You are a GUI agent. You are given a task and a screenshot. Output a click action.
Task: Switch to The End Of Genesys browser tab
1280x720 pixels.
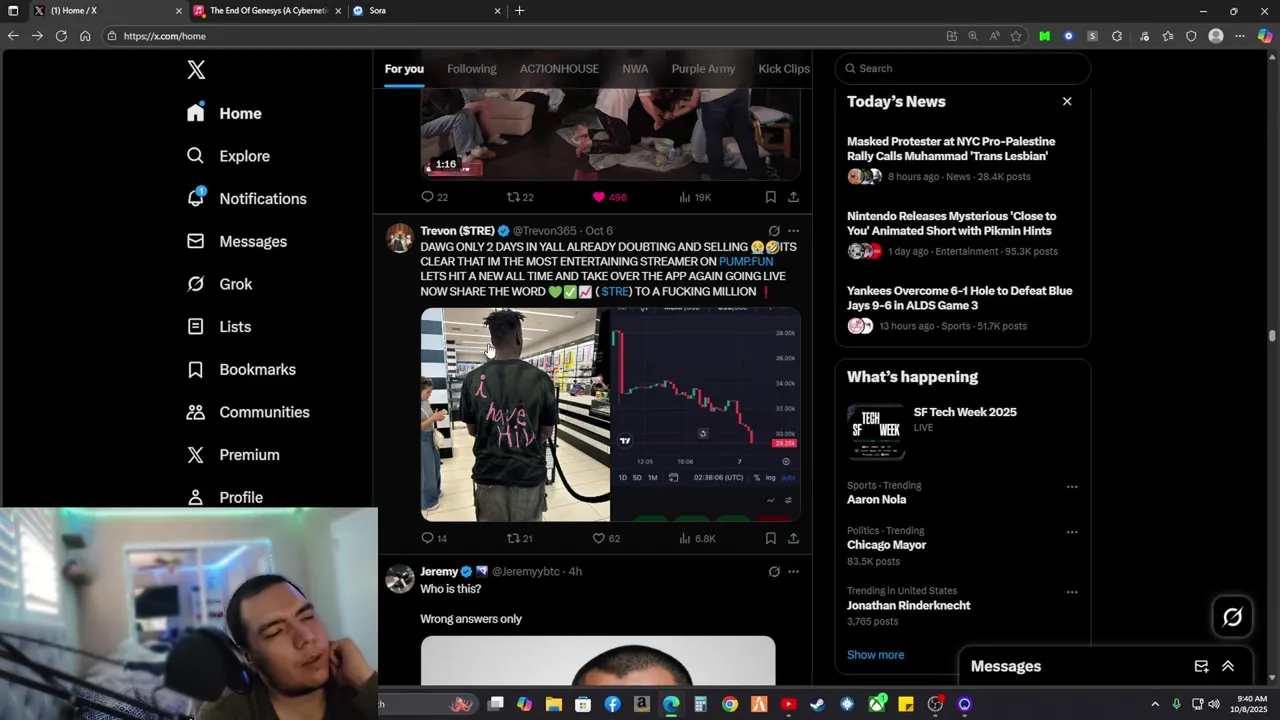point(267,11)
